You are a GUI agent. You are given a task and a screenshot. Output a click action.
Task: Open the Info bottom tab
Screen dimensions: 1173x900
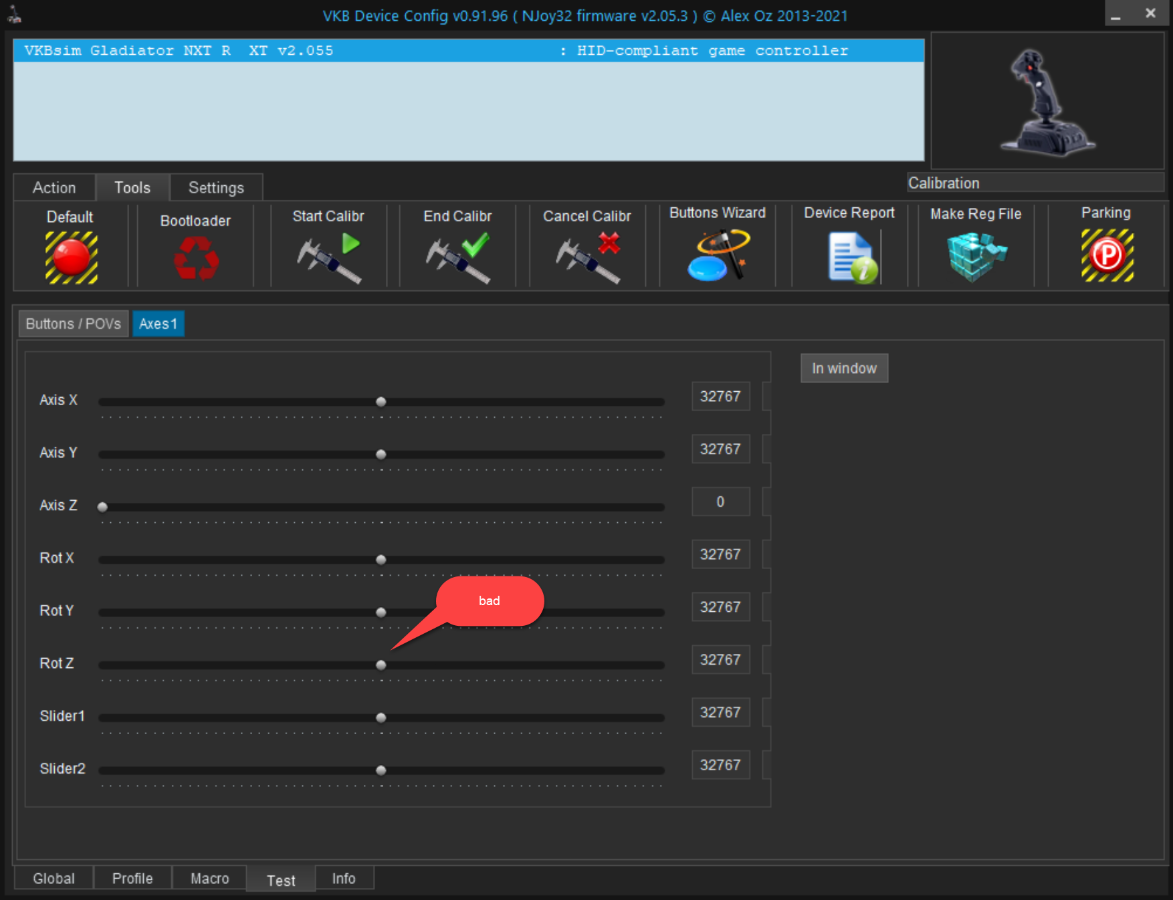point(344,878)
